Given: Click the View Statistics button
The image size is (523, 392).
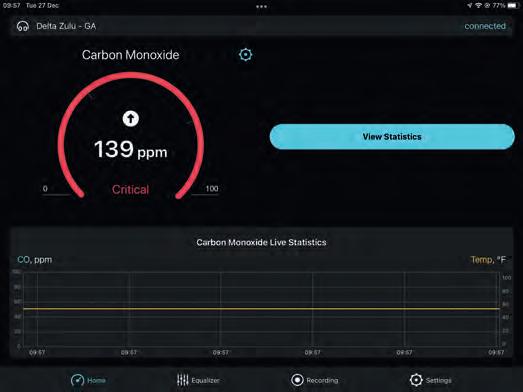Looking at the screenshot, I should [392, 137].
